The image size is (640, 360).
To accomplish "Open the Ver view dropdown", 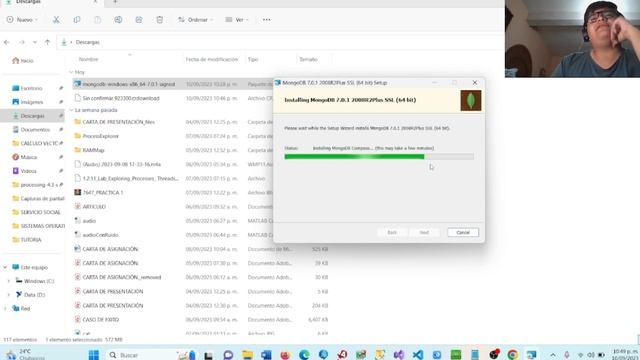I will tap(237, 20).
